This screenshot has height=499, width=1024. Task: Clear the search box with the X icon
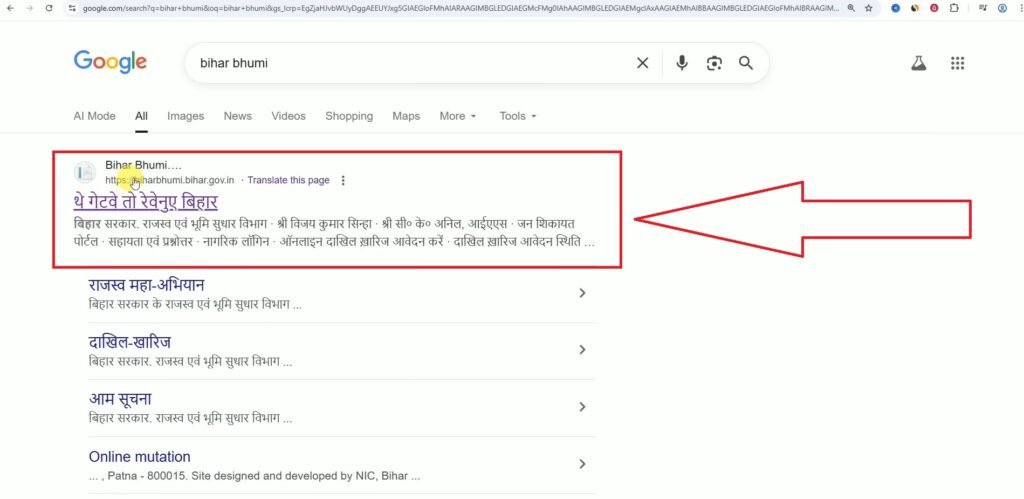(643, 63)
